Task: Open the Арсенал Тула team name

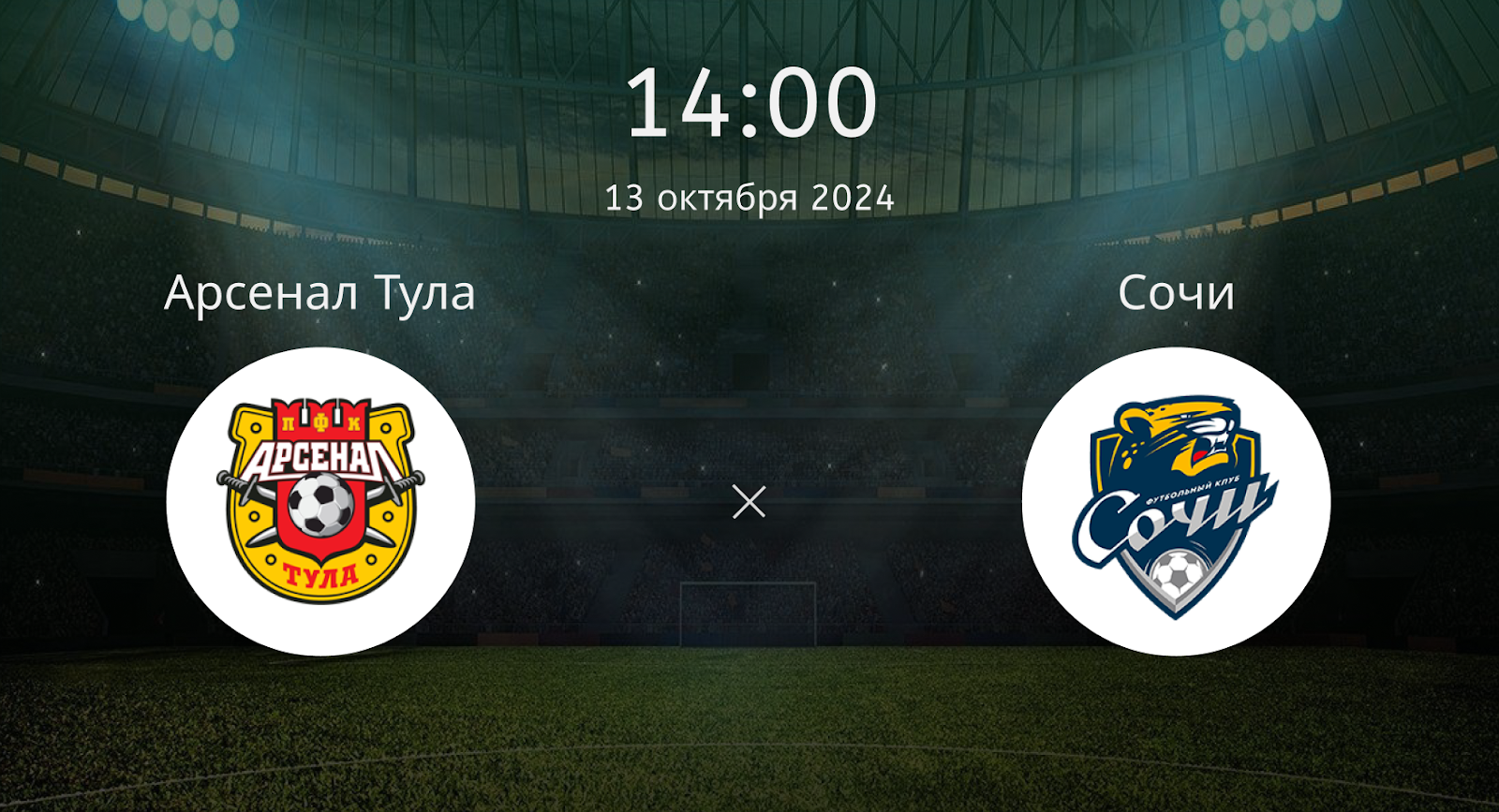Action: (x=319, y=293)
